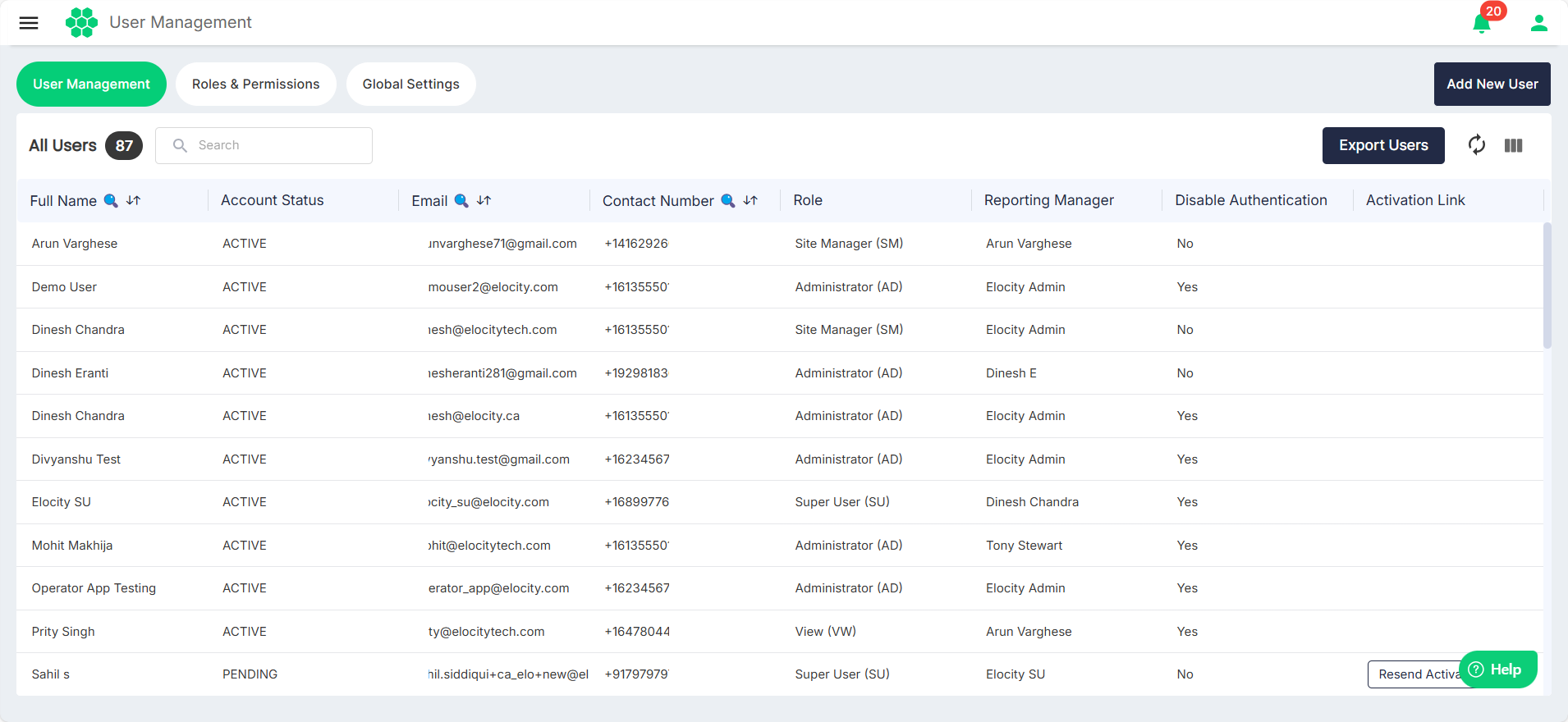Click View (VW) role for Prity Singh
The image size is (1568, 722).
click(x=825, y=632)
